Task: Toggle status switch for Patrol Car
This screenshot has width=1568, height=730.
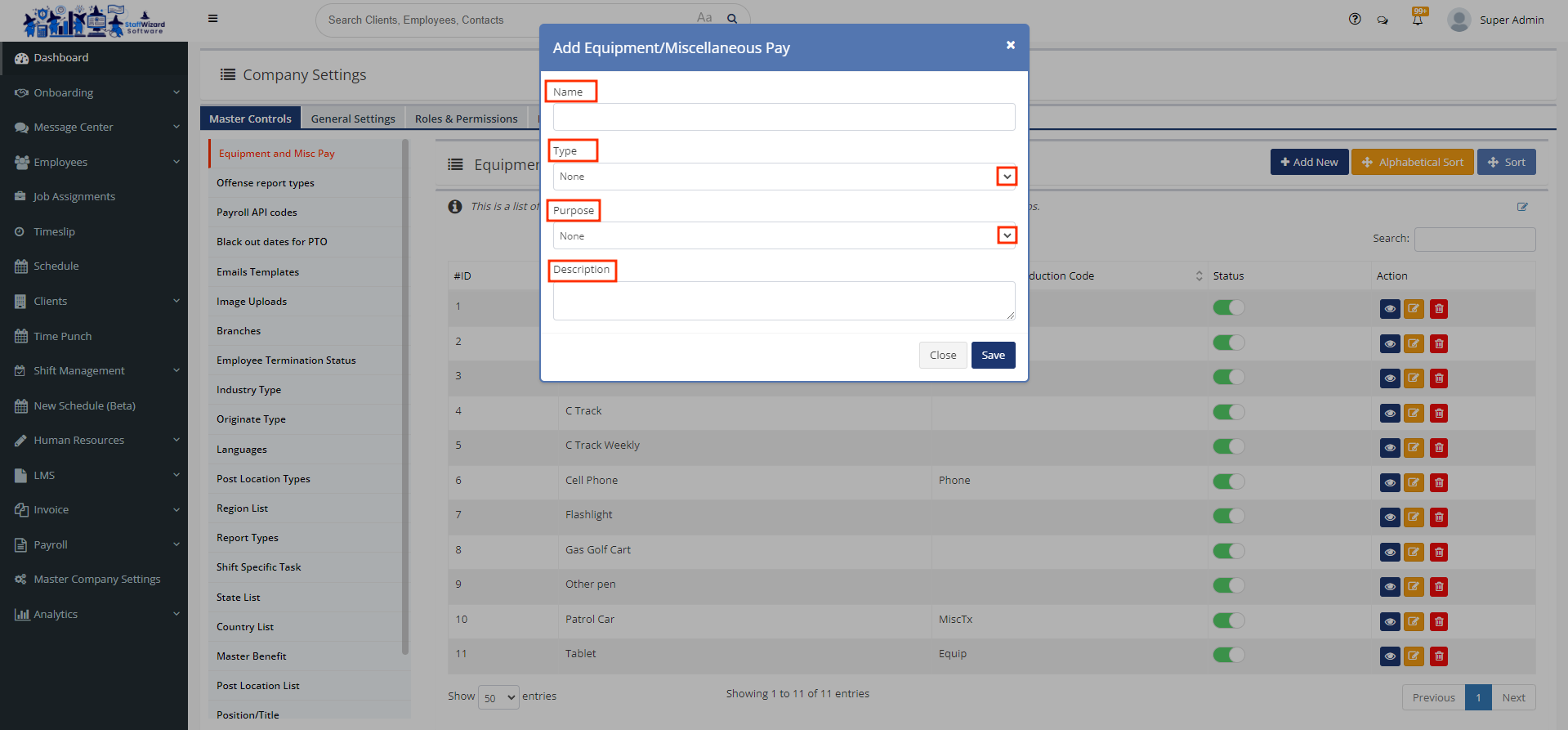Action: (x=1228, y=620)
